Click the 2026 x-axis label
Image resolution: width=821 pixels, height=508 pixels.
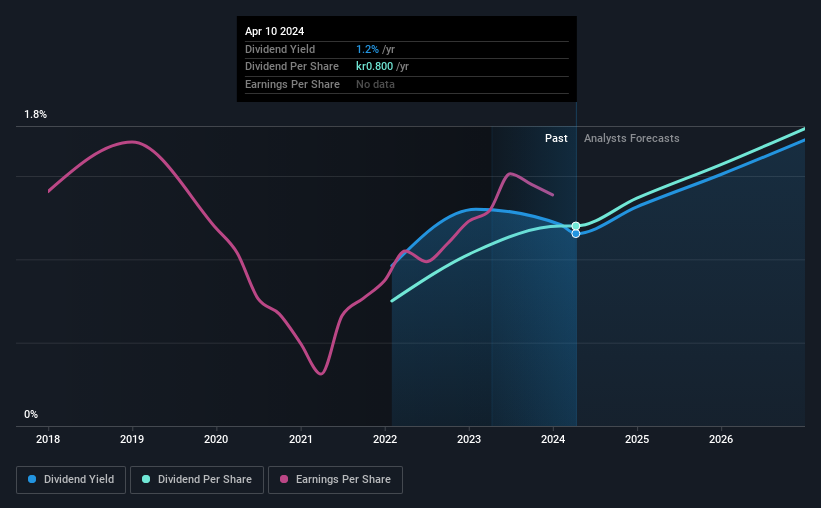click(x=721, y=439)
